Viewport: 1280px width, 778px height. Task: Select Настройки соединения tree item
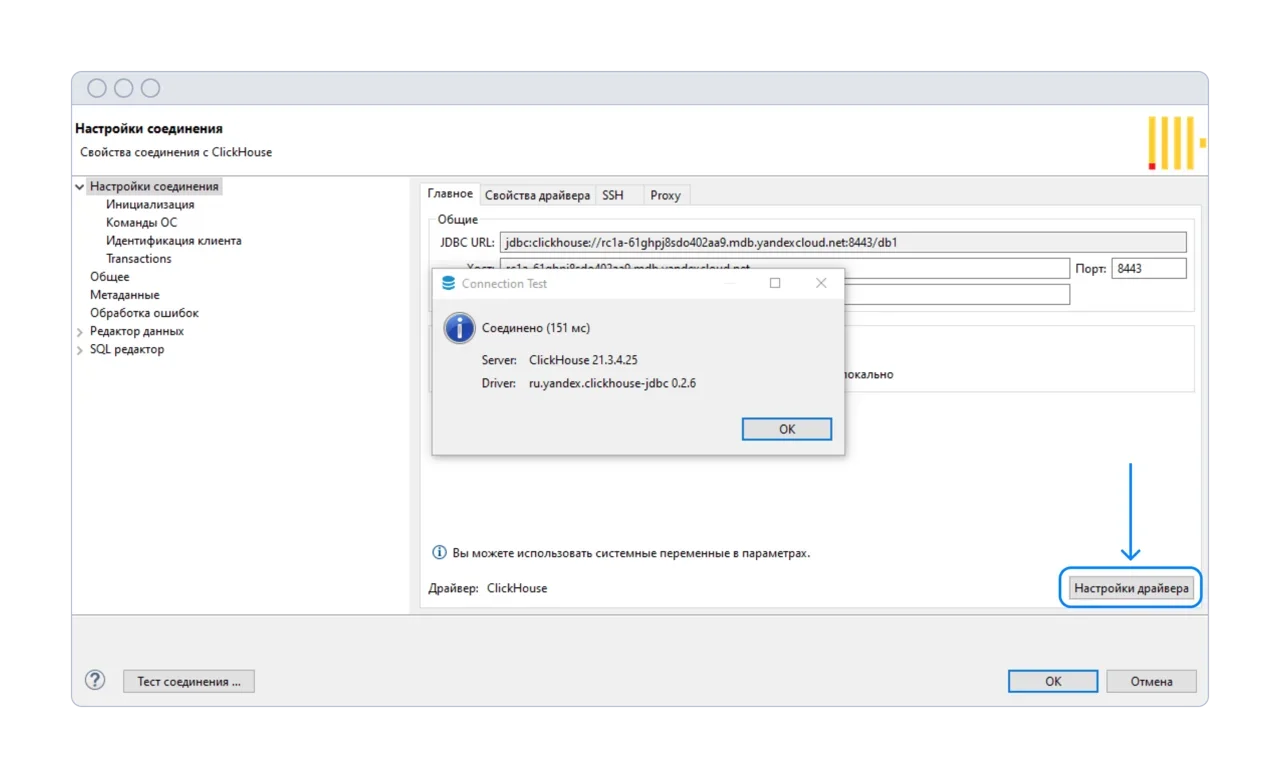(x=154, y=187)
